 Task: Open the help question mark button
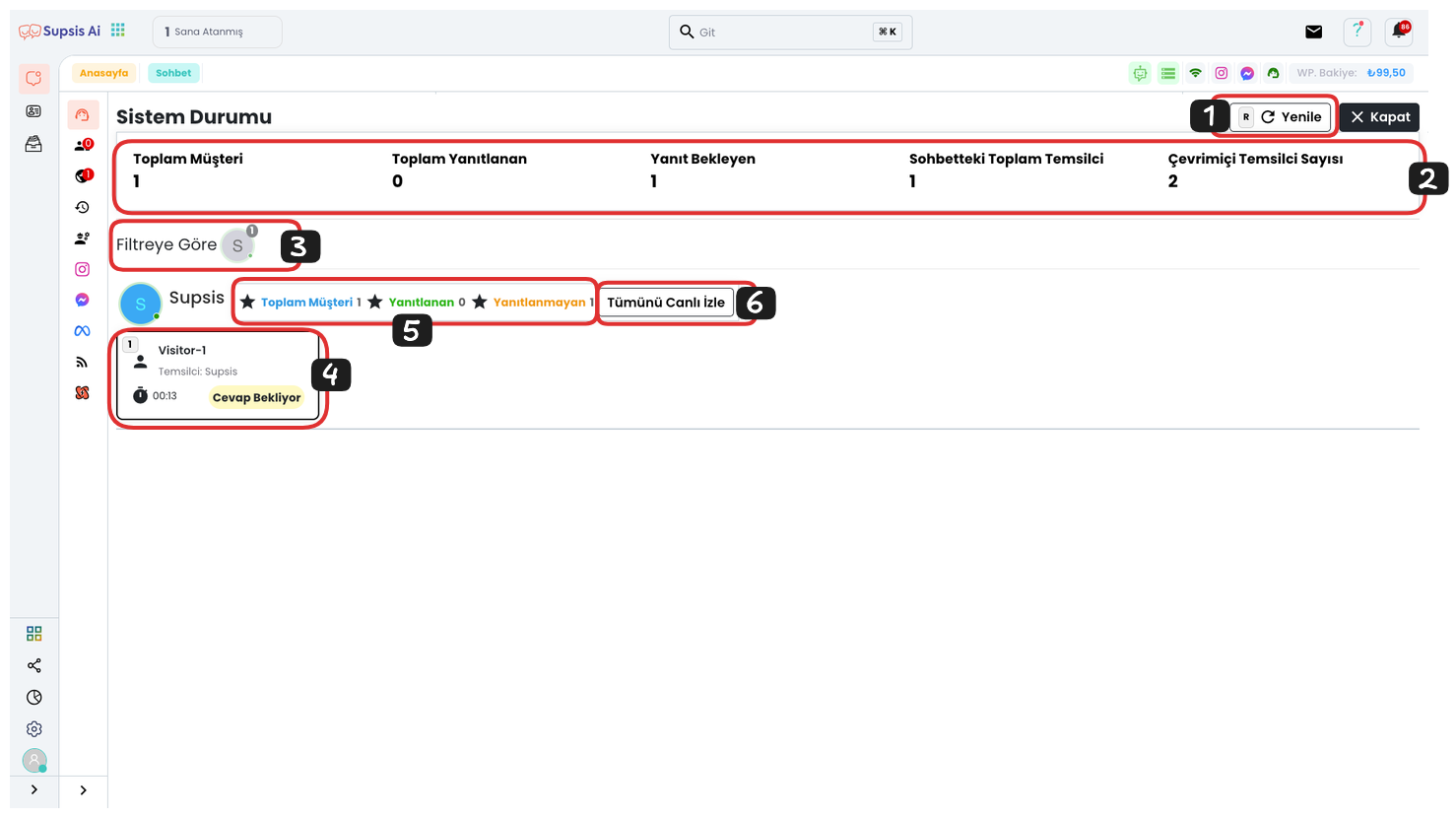[x=1357, y=32]
